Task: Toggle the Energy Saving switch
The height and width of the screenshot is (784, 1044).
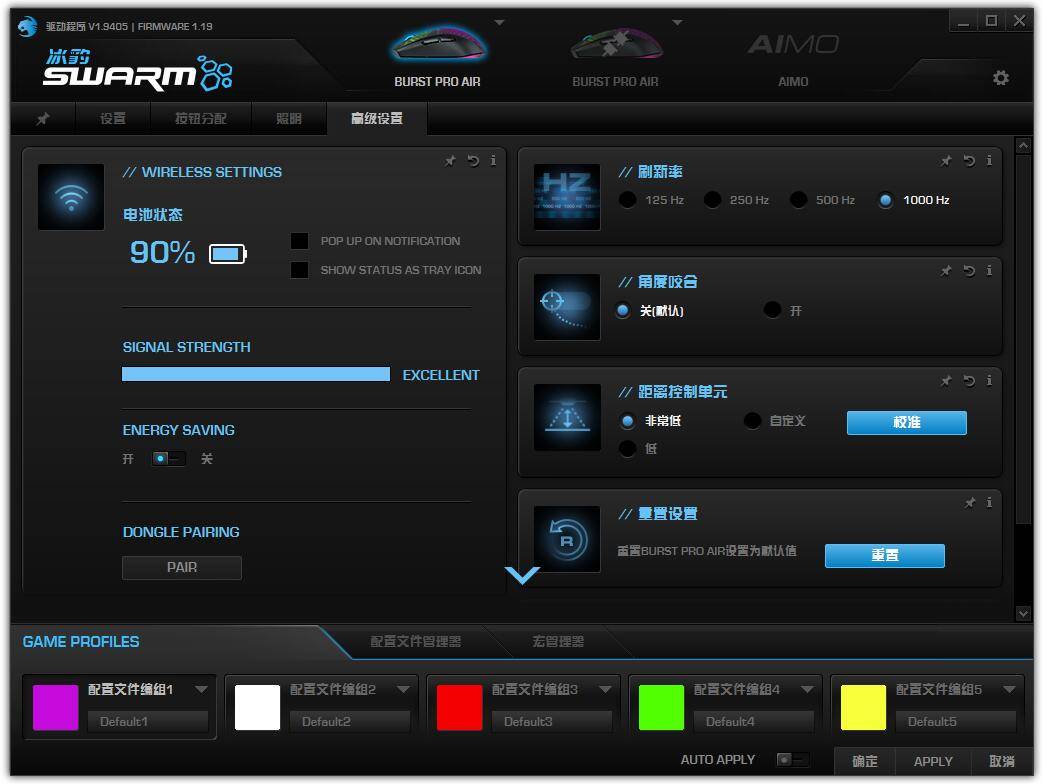Action: pos(168,459)
